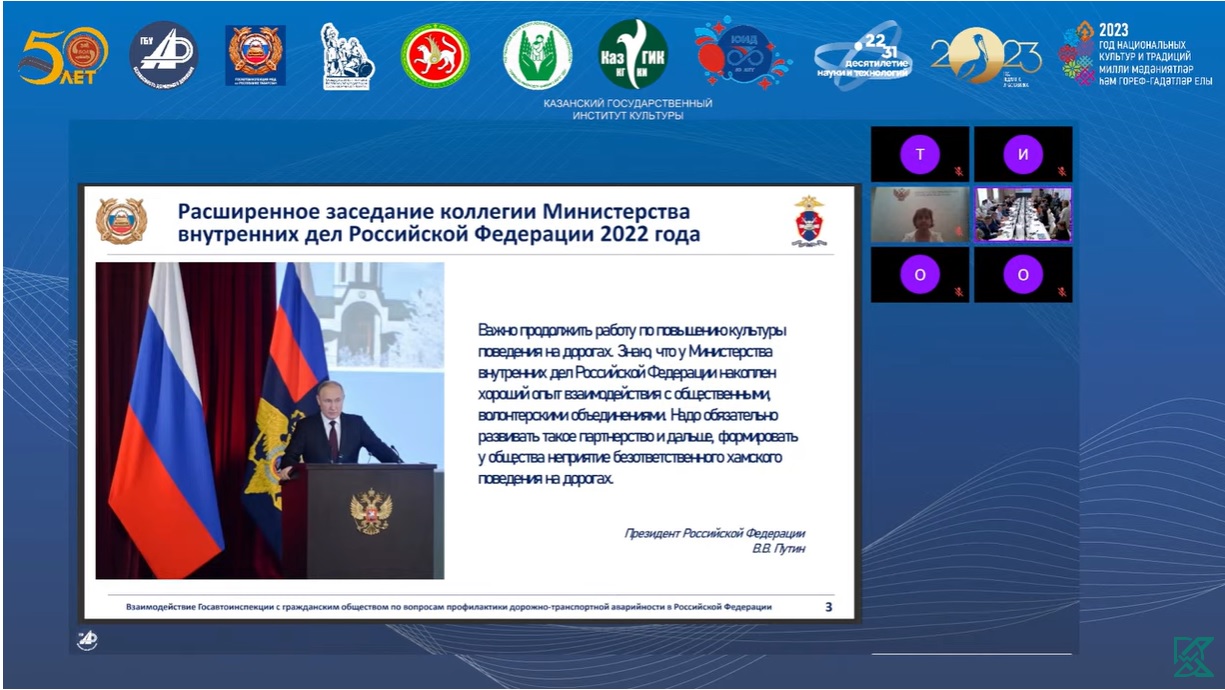Click the muted mic icon on the woman's video
This screenshot has height=690, width=1225.
pyautogui.click(x=957, y=233)
